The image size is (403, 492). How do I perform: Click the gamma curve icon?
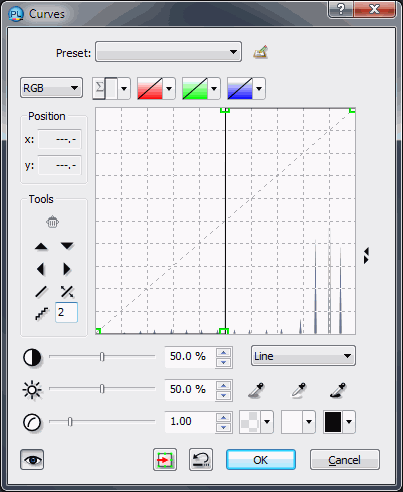[32, 422]
